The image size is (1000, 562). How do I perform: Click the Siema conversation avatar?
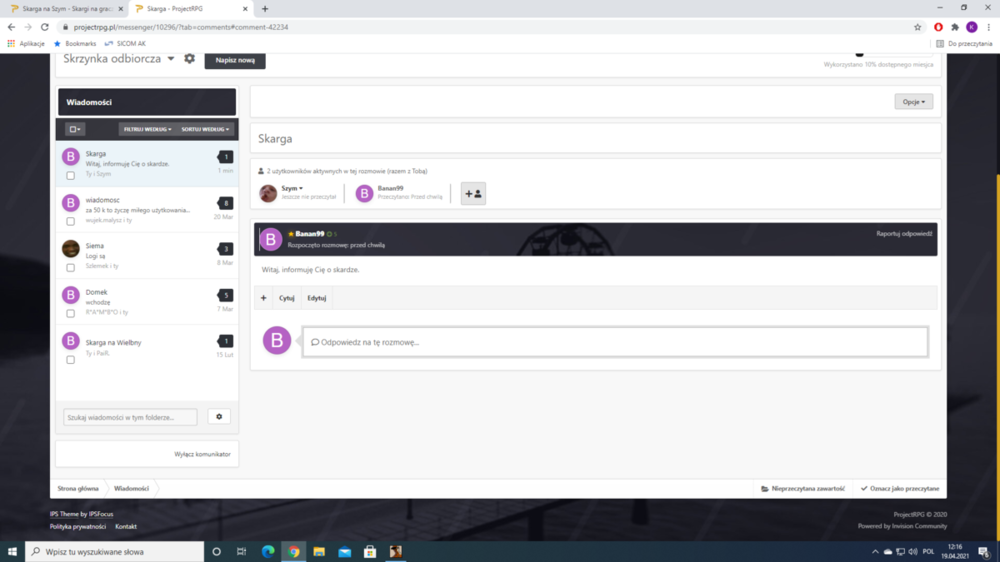71,248
